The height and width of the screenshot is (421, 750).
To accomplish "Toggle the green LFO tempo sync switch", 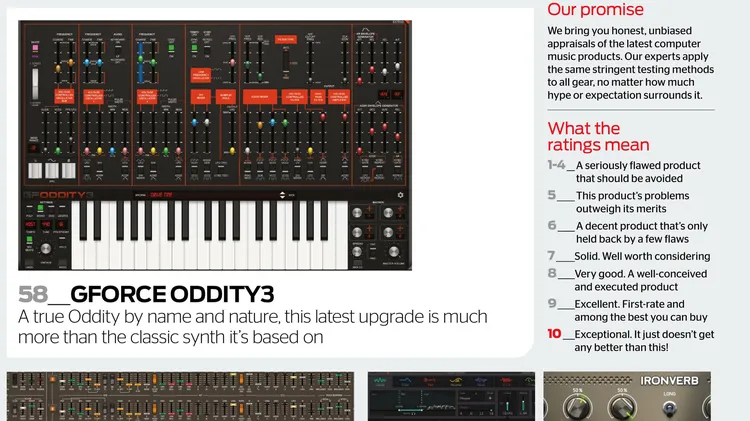I will (194, 48).
